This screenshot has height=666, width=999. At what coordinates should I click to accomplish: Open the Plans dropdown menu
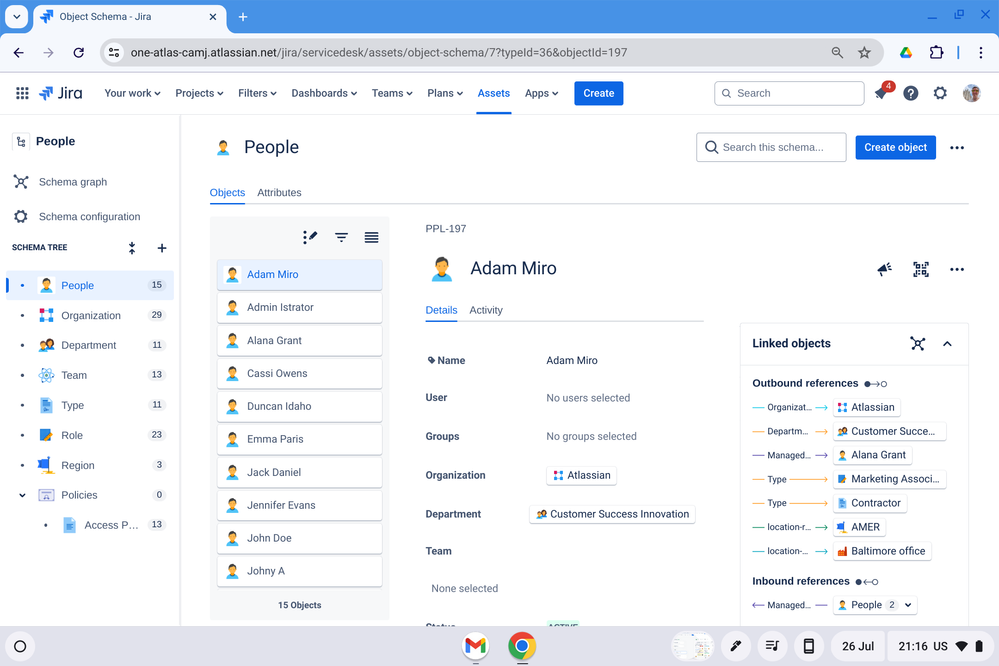pyautogui.click(x=445, y=93)
